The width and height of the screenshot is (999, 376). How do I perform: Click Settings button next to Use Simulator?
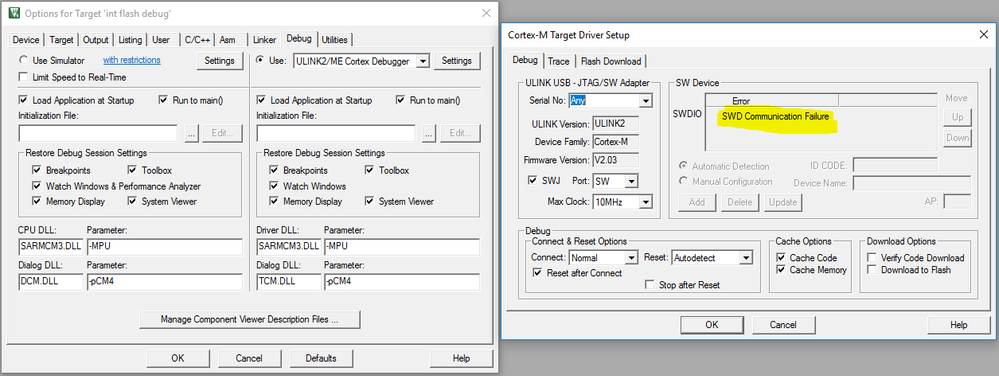(x=220, y=61)
